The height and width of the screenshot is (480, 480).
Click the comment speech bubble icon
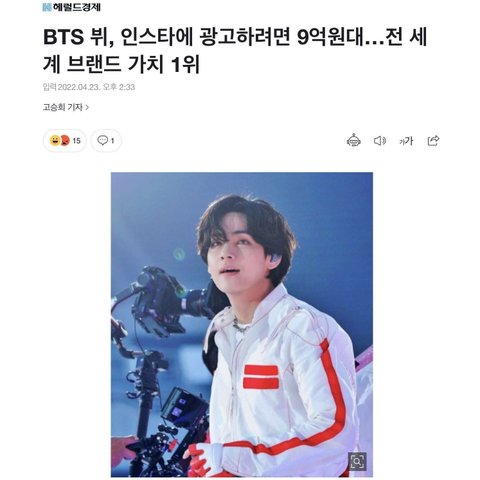point(102,140)
